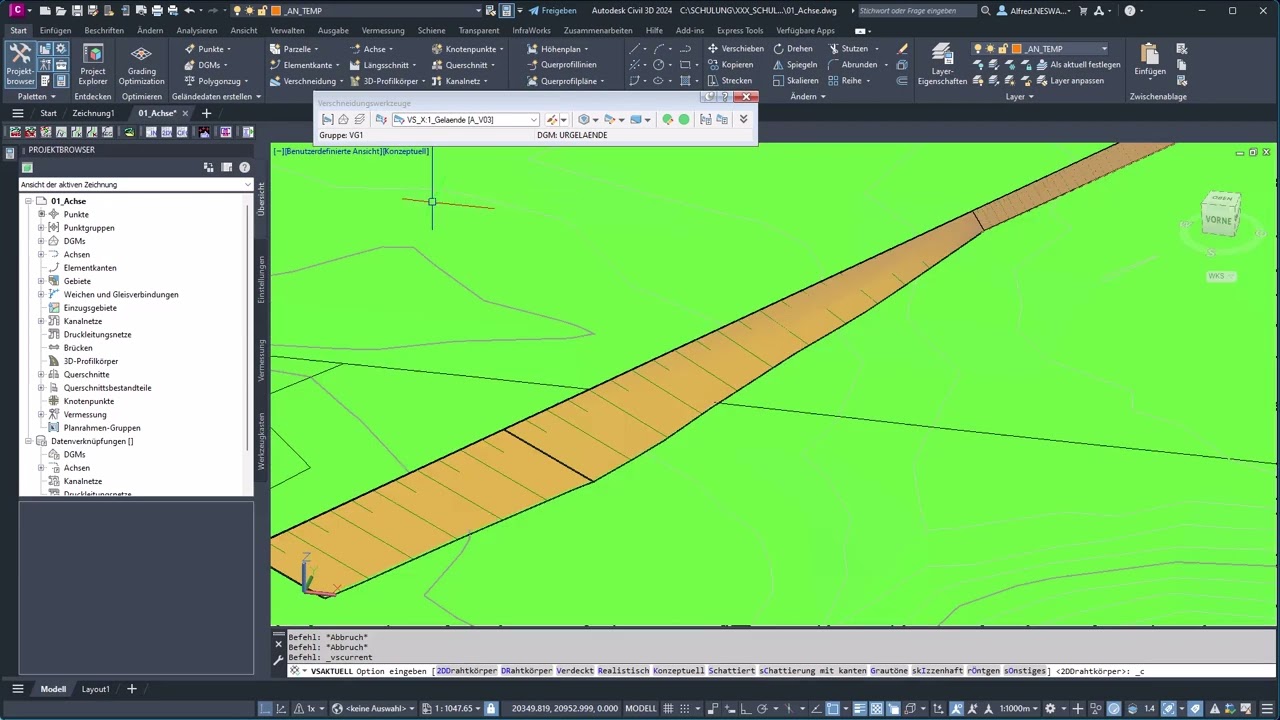Click search magnifier in title bar
Image resolution: width=1280 pixels, height=720 pixels.
click(x=986, y=10)
